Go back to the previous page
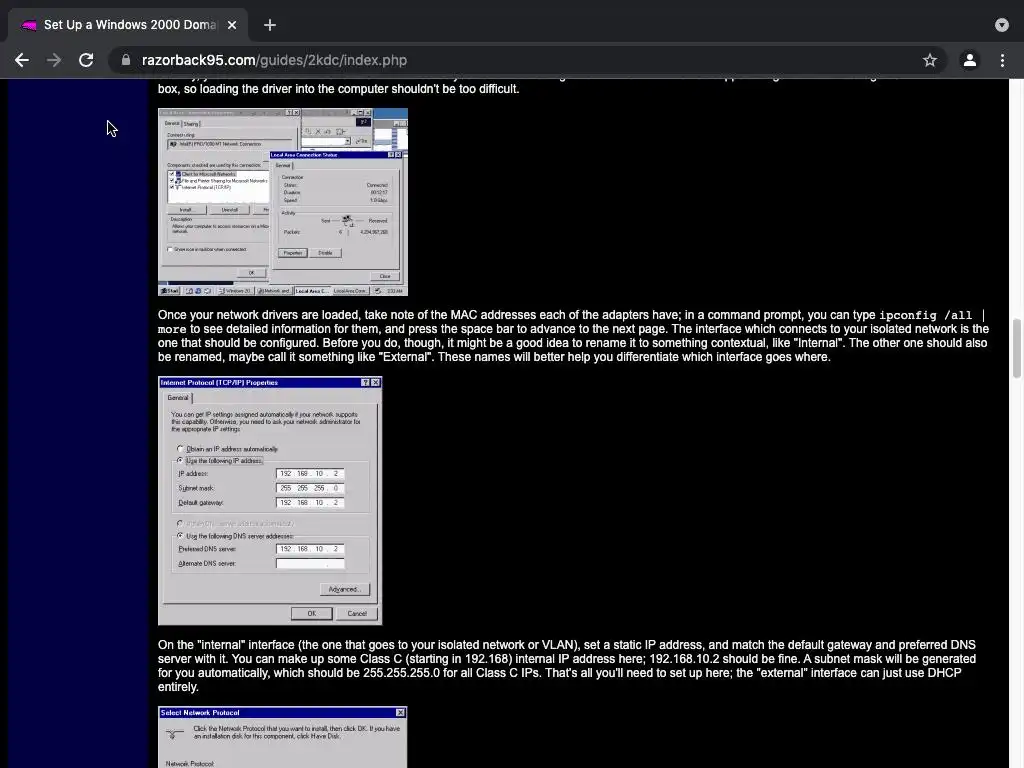The height and width of the screenshot is (768, 1024). (22, 60)
